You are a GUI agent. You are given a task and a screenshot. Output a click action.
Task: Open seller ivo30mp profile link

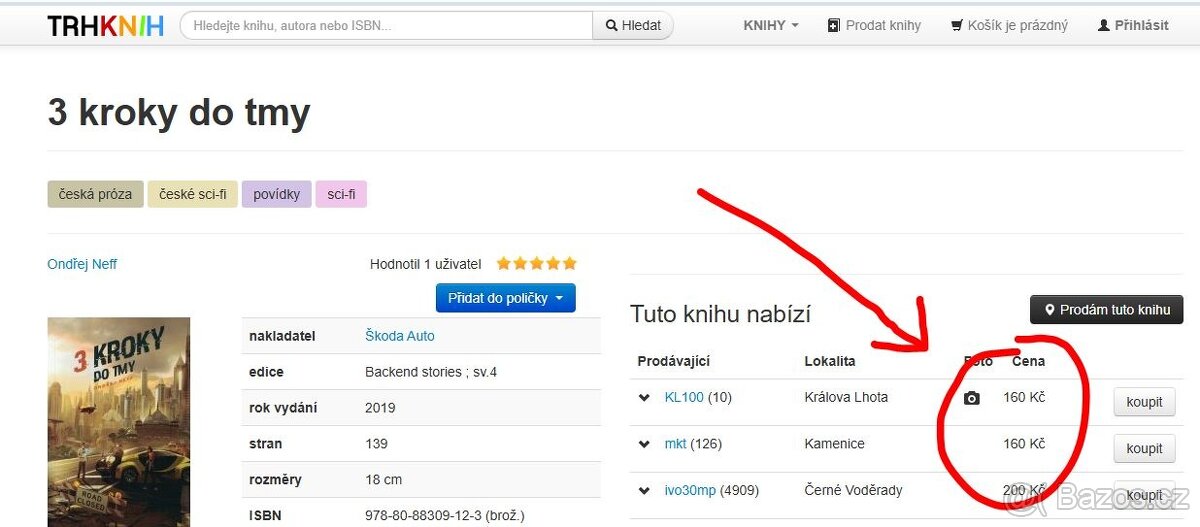(690, 489)
